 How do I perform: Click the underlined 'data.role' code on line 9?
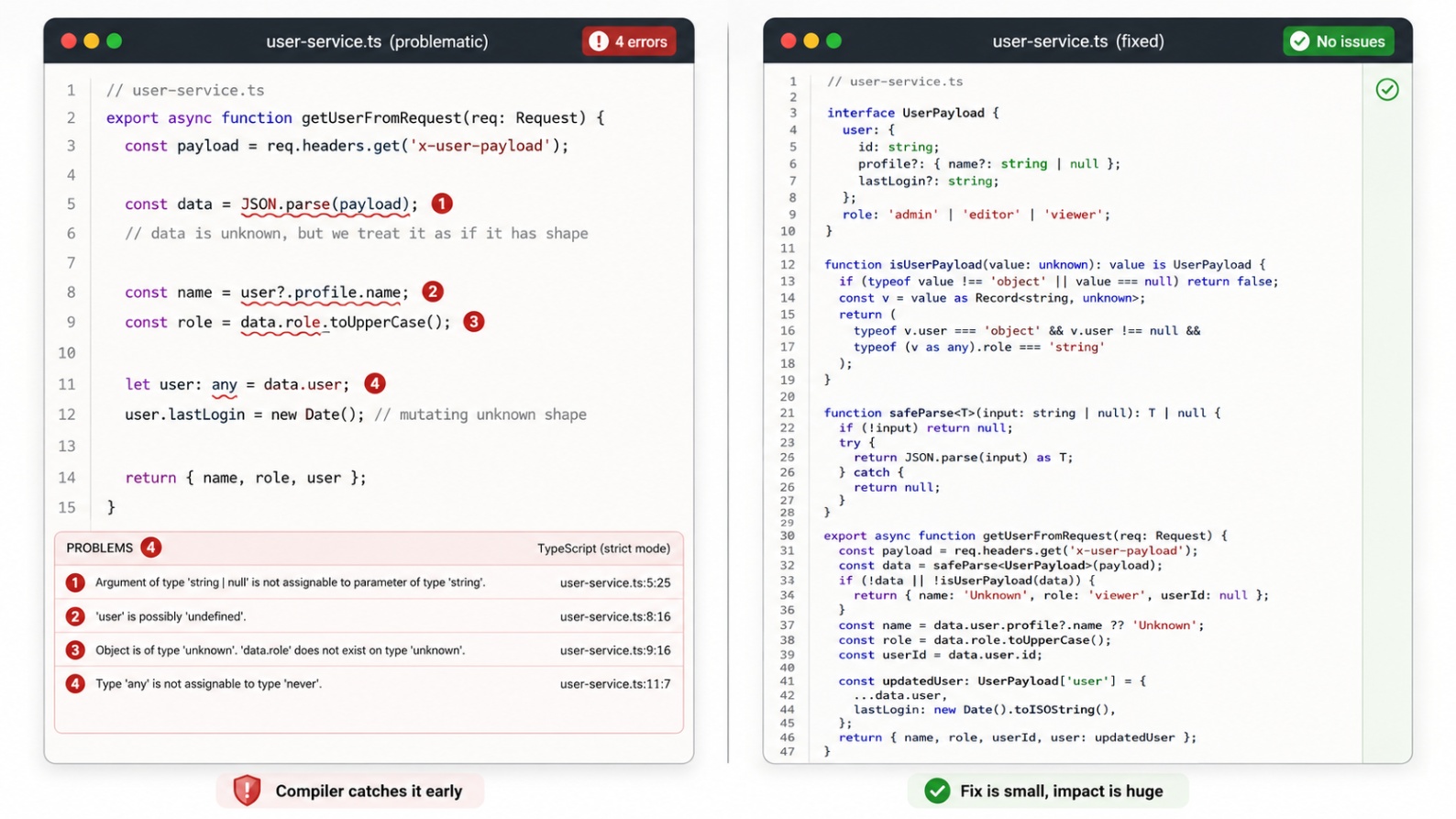point(281,323)
